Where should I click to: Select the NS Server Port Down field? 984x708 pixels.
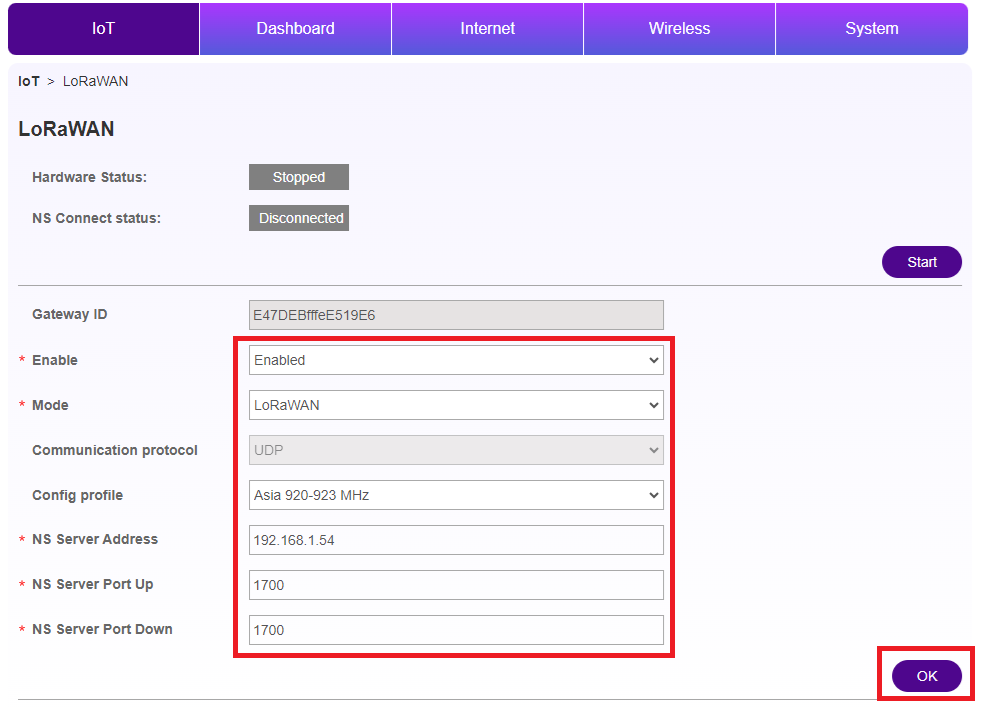tap(456, 630)
